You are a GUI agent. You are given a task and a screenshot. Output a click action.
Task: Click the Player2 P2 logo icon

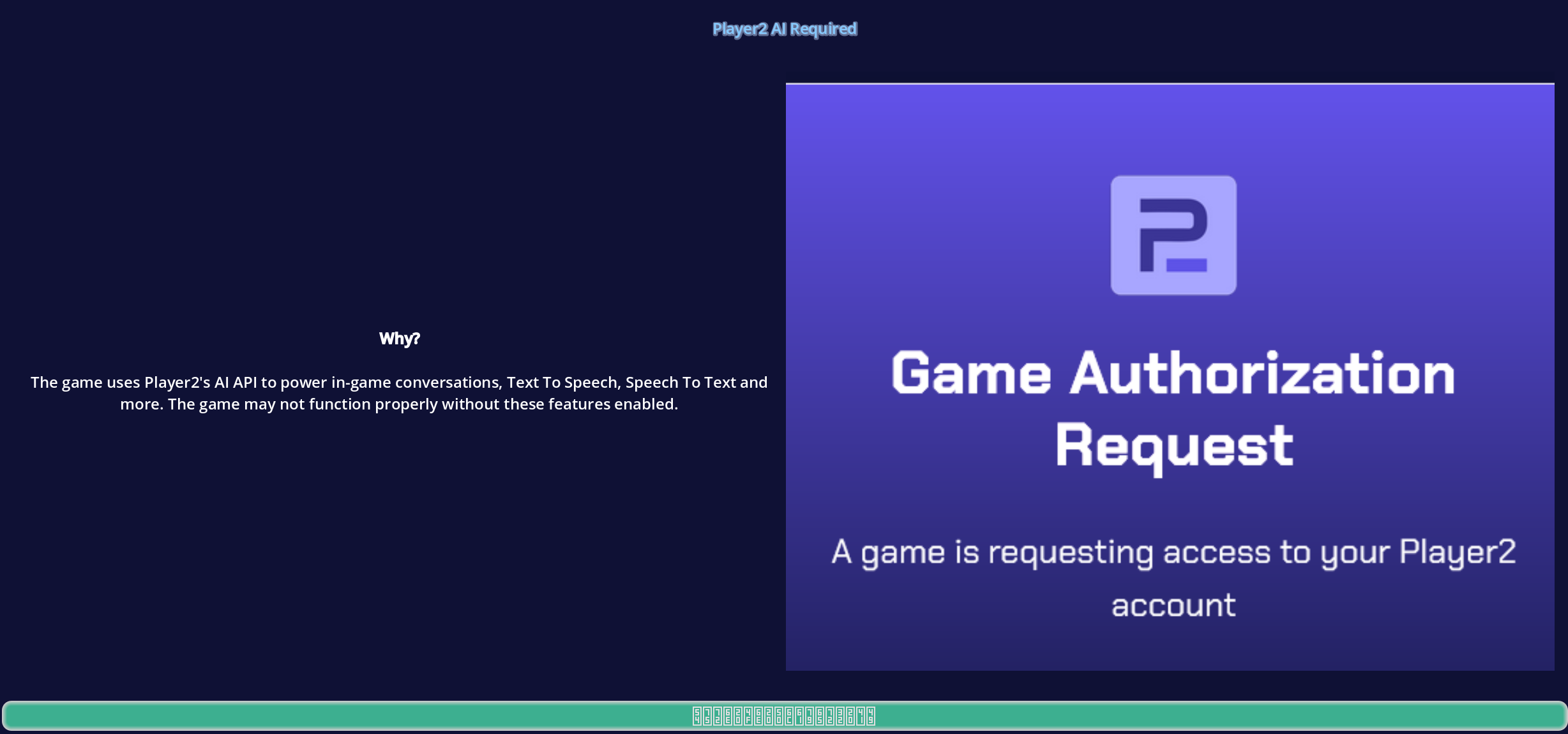[x=1173, y=235]
